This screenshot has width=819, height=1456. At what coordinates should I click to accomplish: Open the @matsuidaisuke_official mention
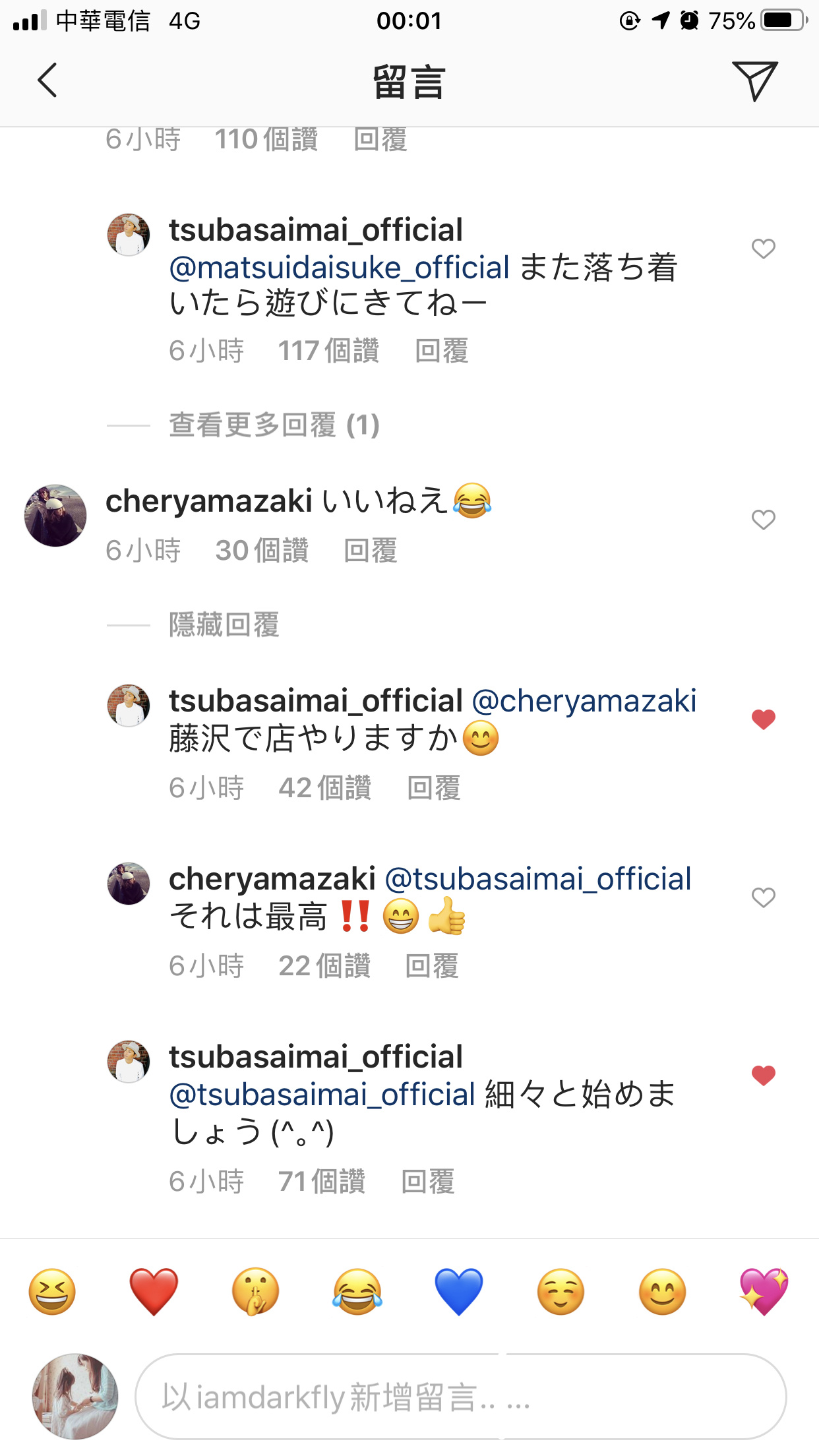coord(339,267)
